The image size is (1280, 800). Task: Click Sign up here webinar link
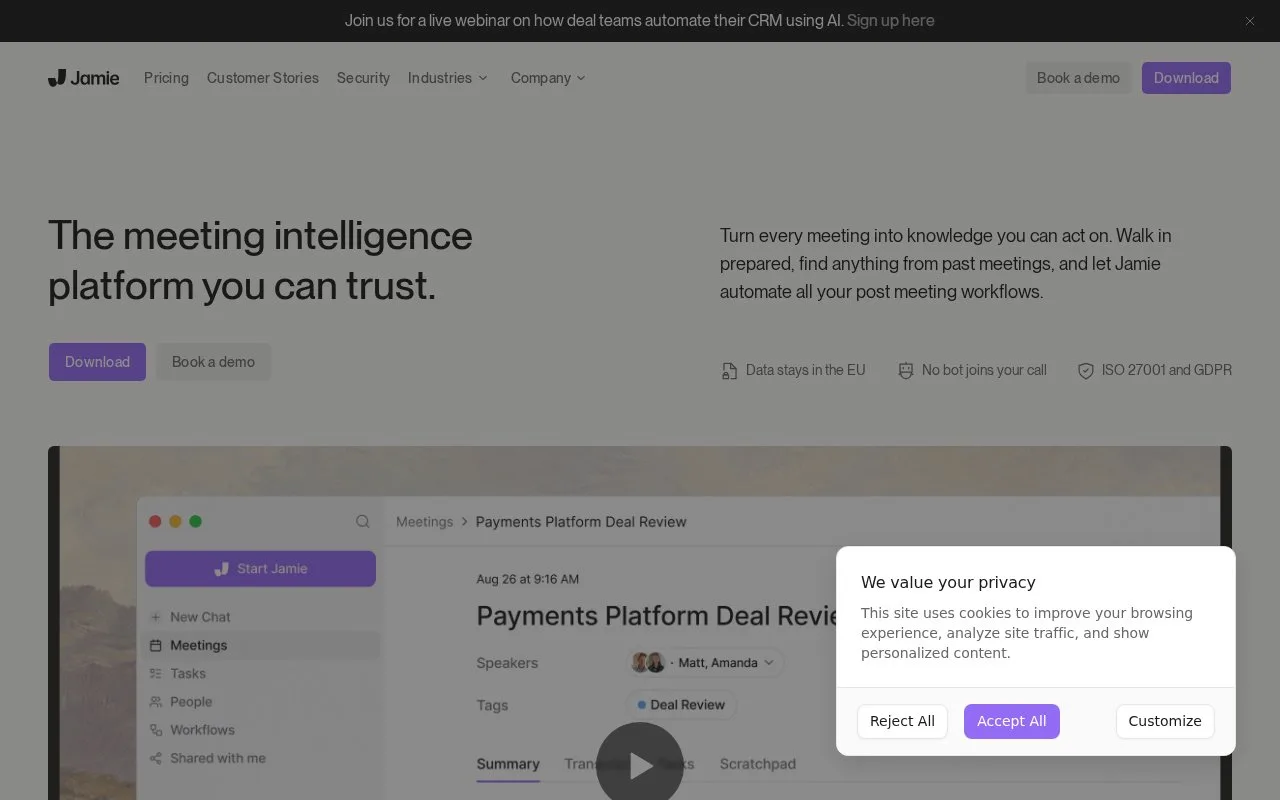point(891,21)
